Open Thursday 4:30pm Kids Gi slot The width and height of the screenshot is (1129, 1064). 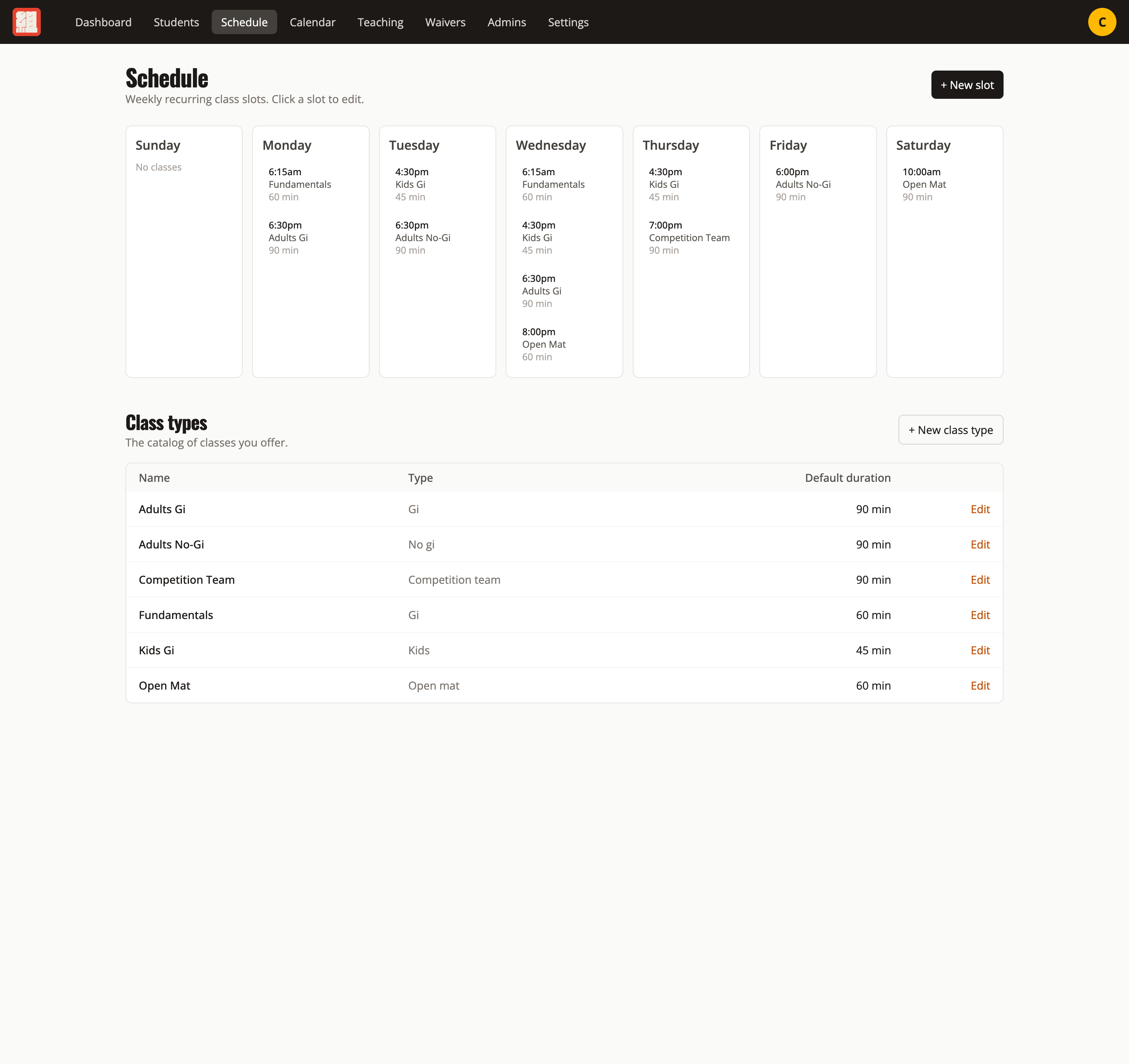pos(691,184)
